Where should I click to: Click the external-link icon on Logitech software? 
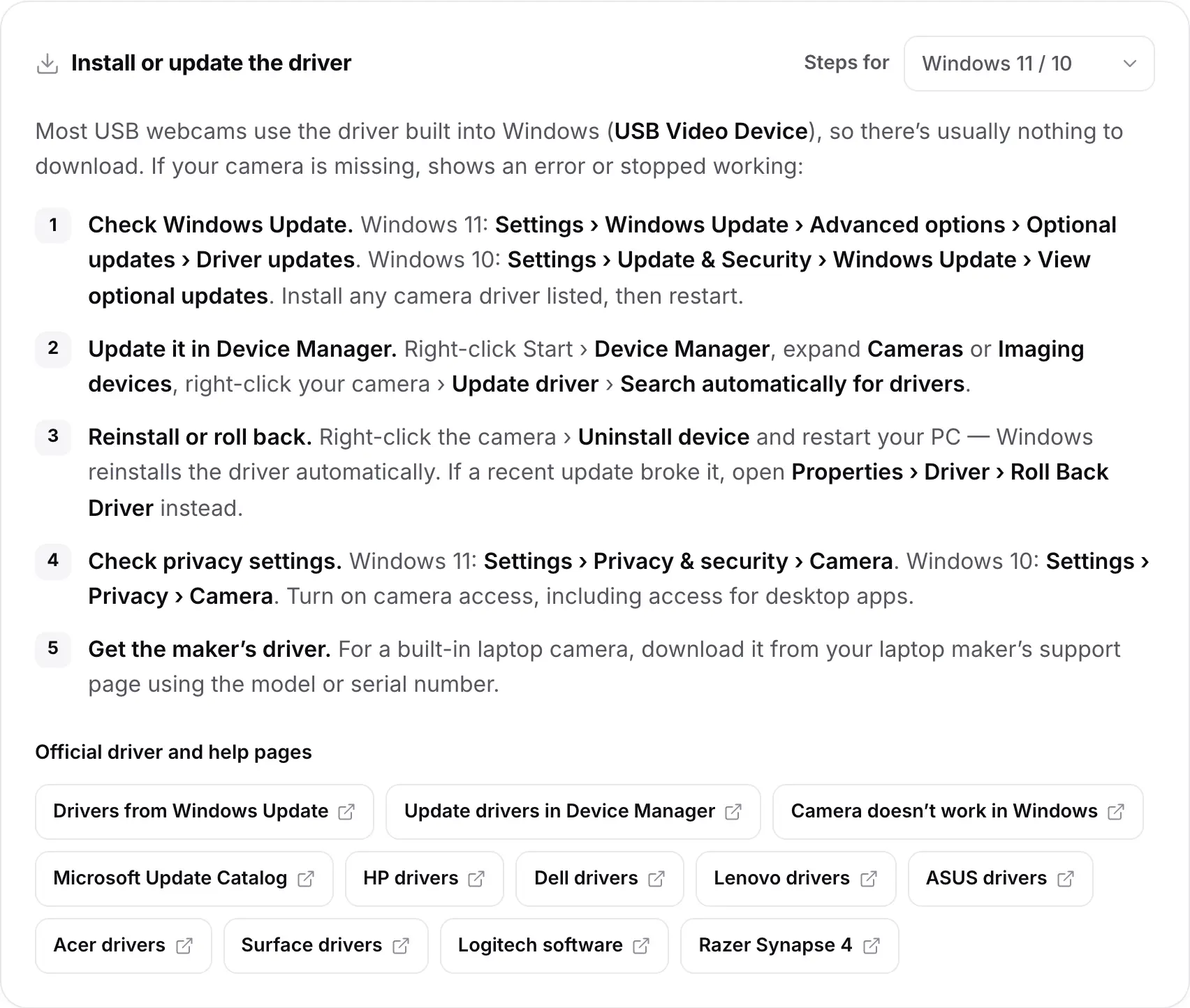641,946
